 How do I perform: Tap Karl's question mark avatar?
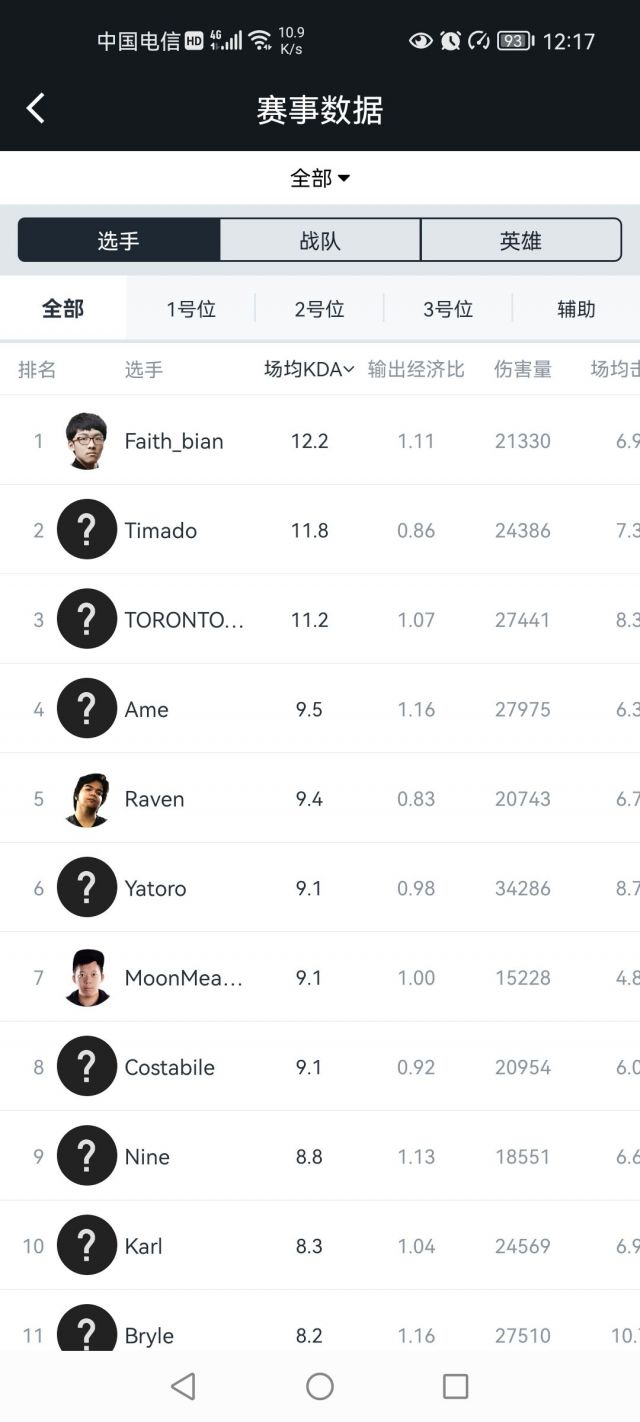[x=87, y=1246]
